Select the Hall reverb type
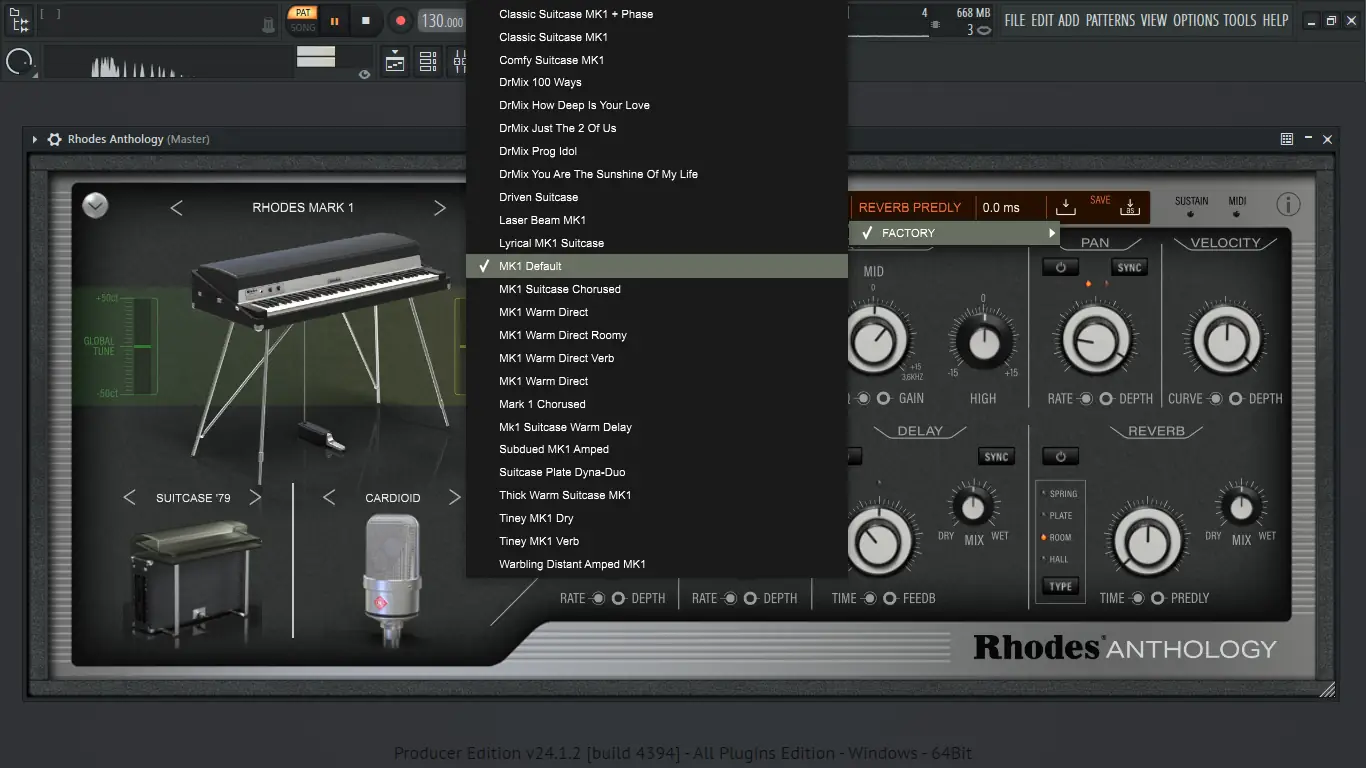Screen dimensions: 1366x768 point(1056,560)
